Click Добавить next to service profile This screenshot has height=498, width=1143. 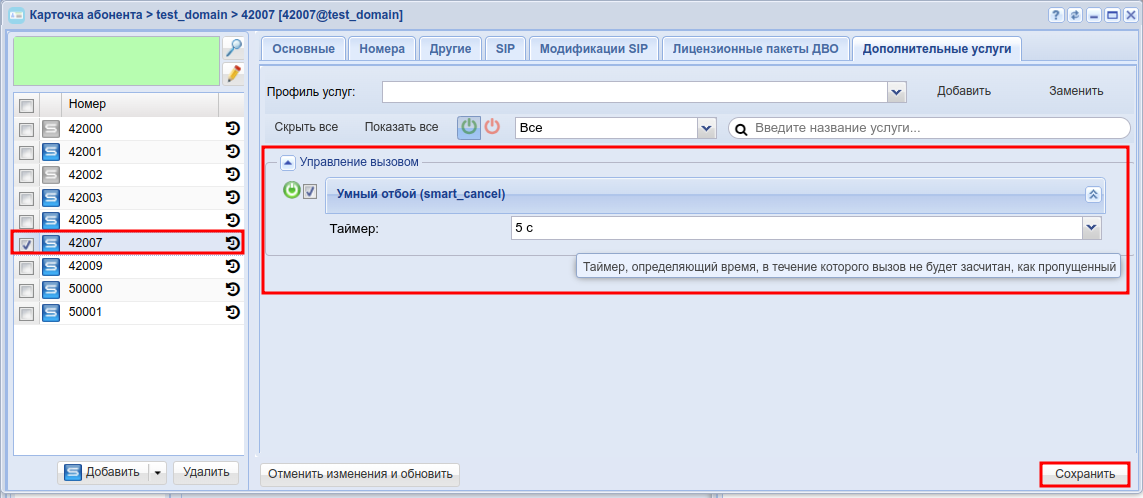tap(964, 91)
